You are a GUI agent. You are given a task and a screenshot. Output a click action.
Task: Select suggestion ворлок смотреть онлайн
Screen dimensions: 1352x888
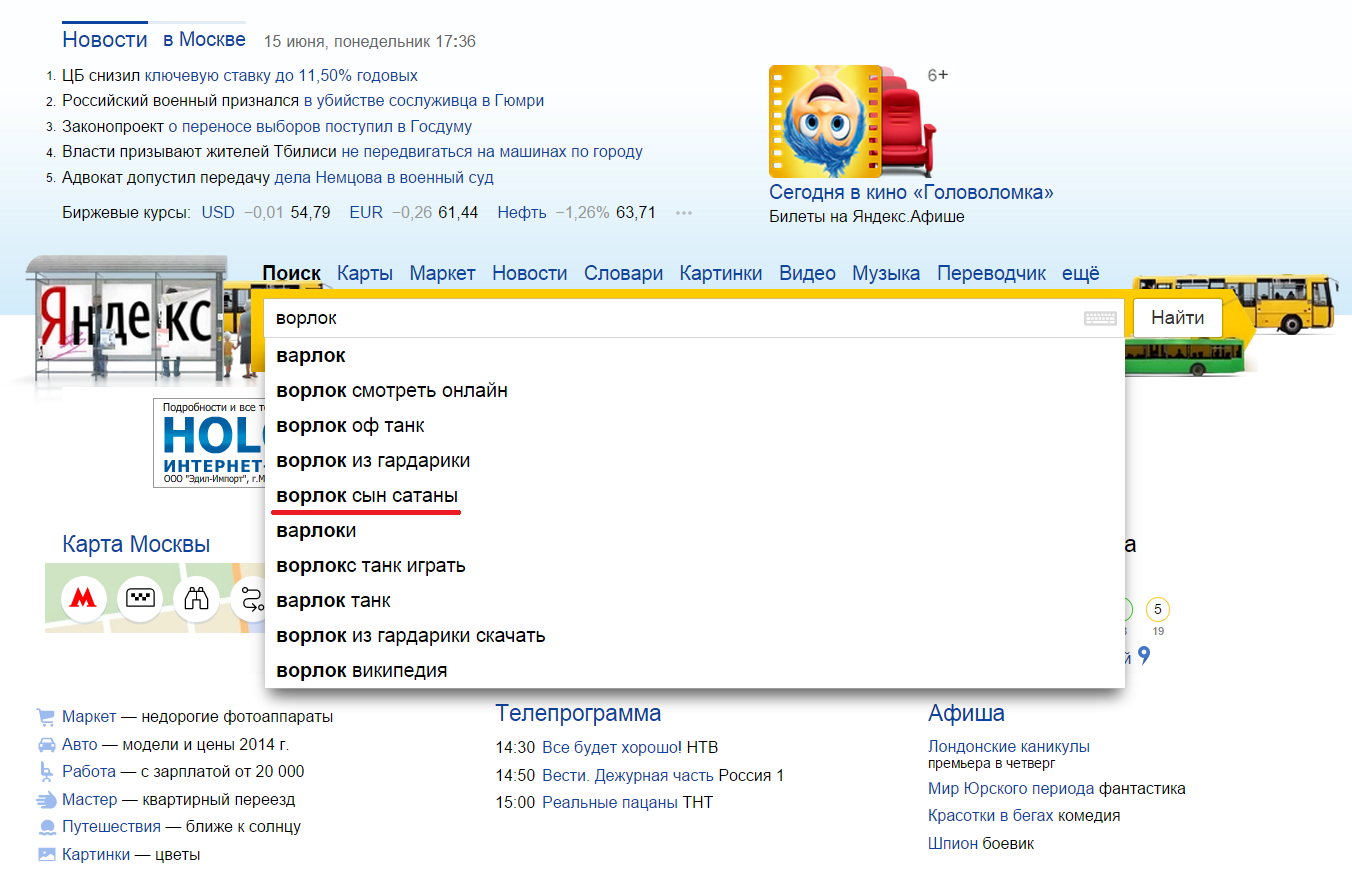tap(695, 390)
